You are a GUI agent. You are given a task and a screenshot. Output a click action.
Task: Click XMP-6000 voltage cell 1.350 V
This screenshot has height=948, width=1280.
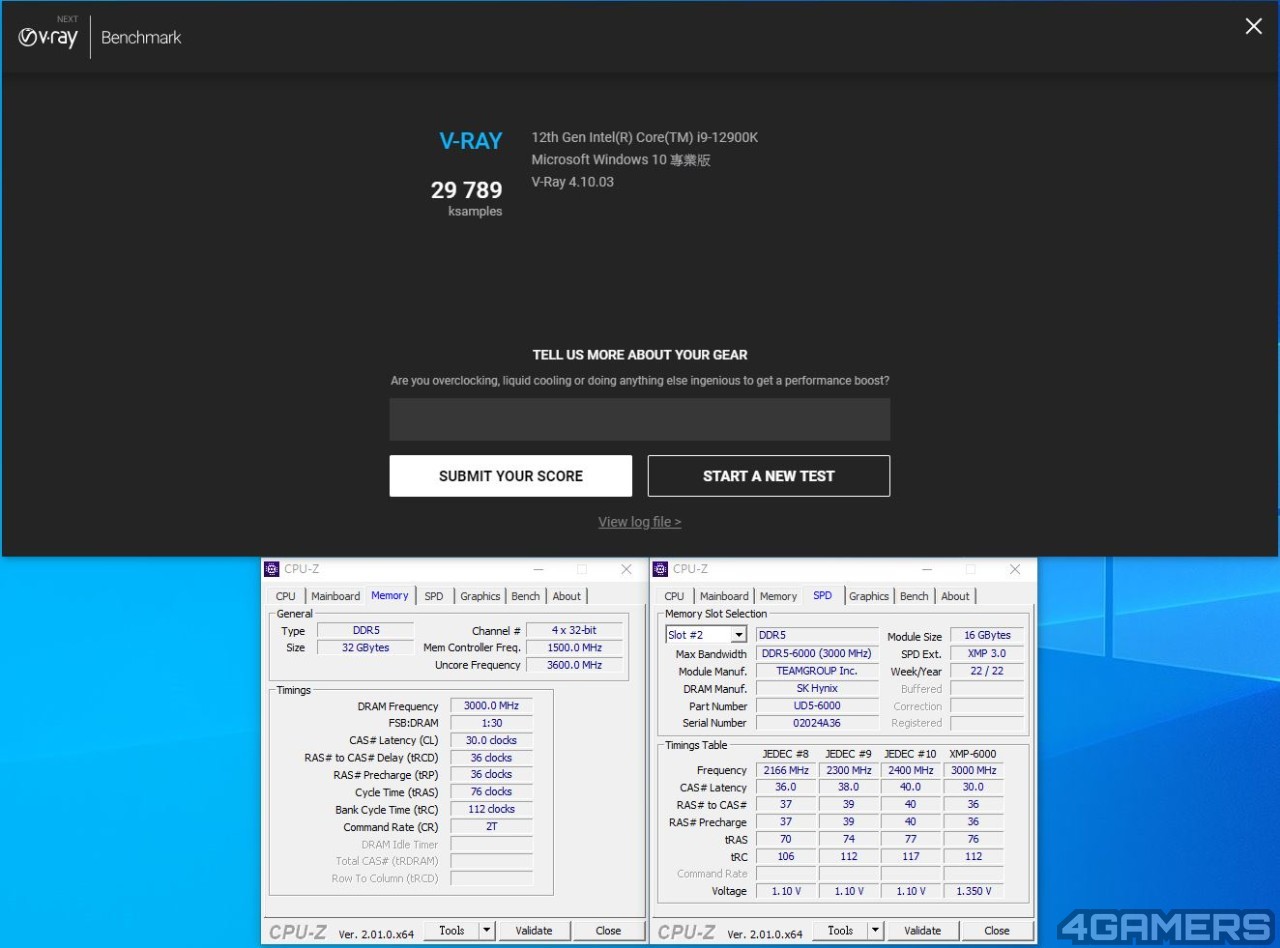click(x=973, y=891)
